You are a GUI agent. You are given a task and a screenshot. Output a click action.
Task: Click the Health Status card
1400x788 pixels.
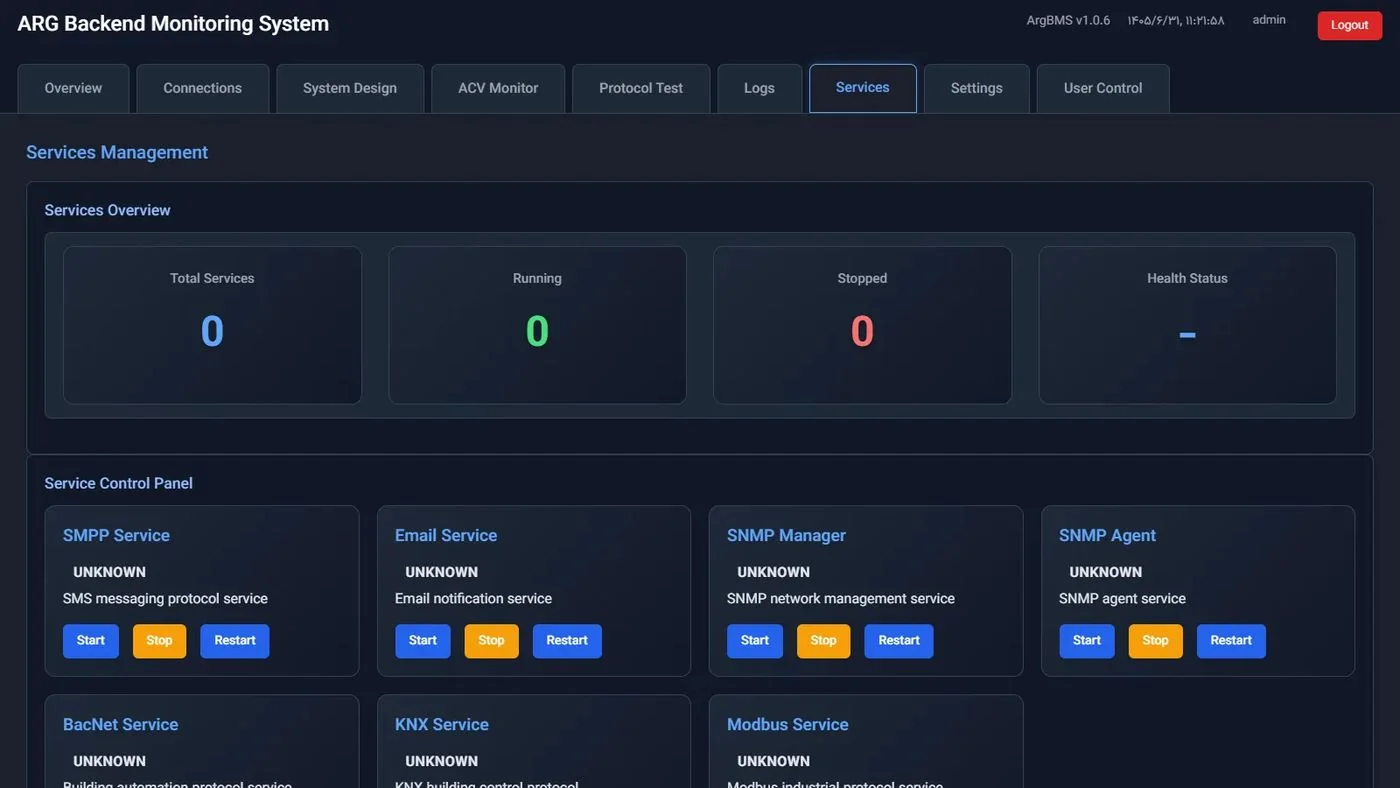1187,325
